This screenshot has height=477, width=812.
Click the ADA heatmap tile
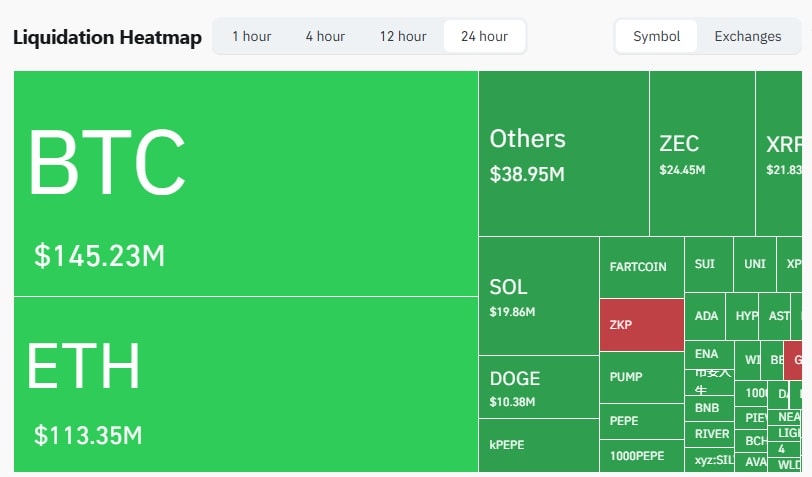705,316
